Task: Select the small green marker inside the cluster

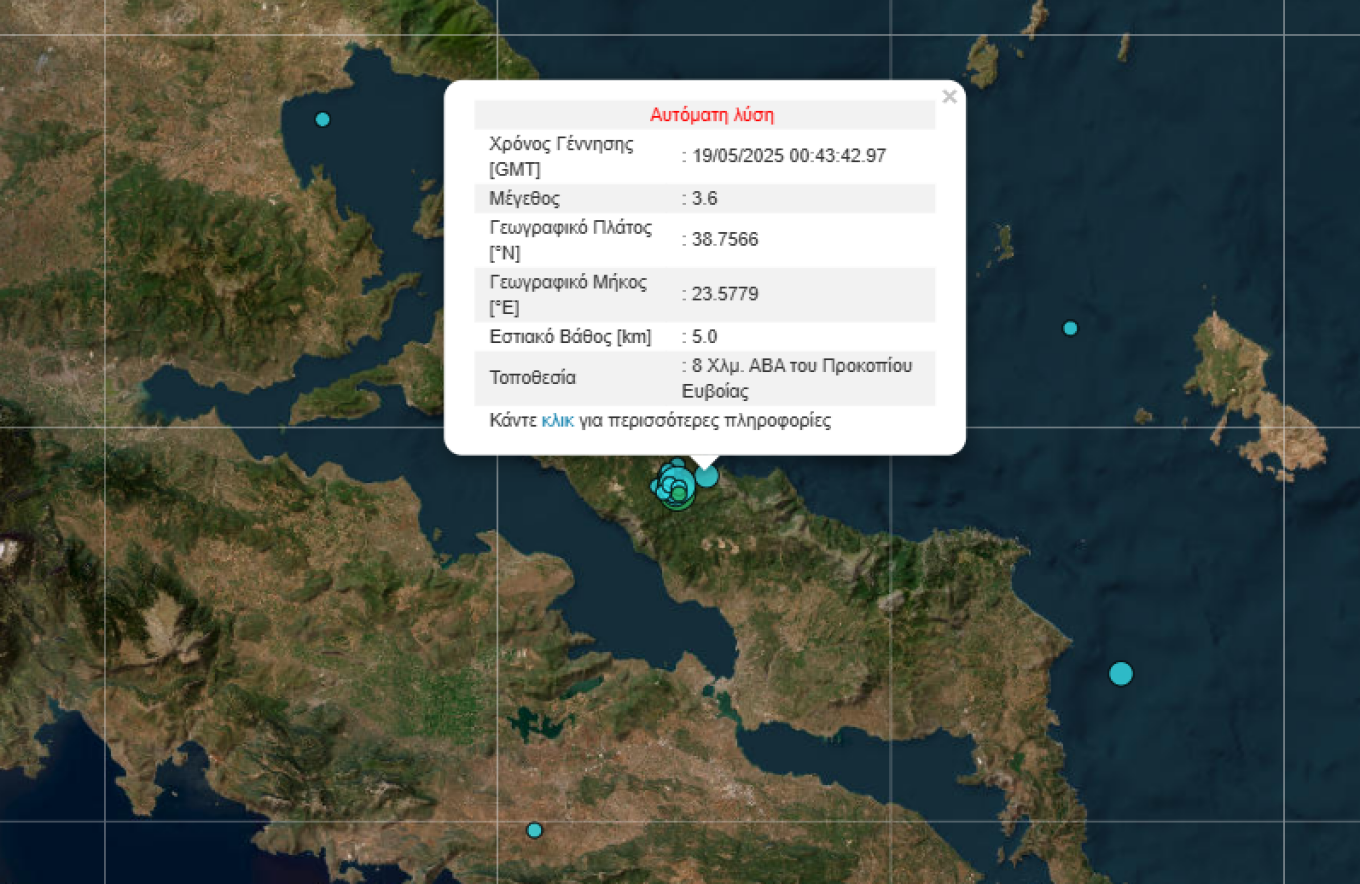Action: click(x=679, y=493)
